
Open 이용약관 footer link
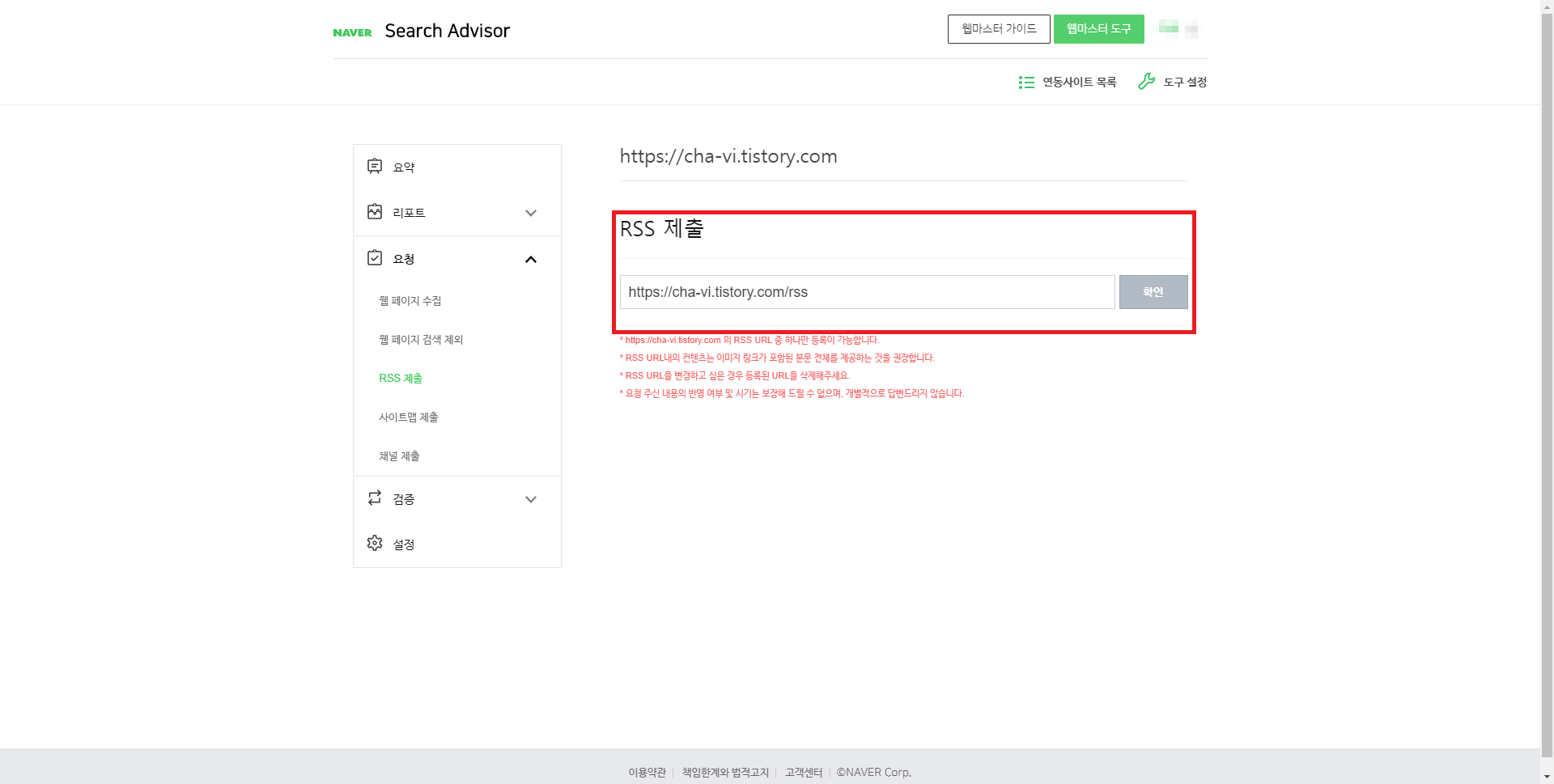pos(647,773)
